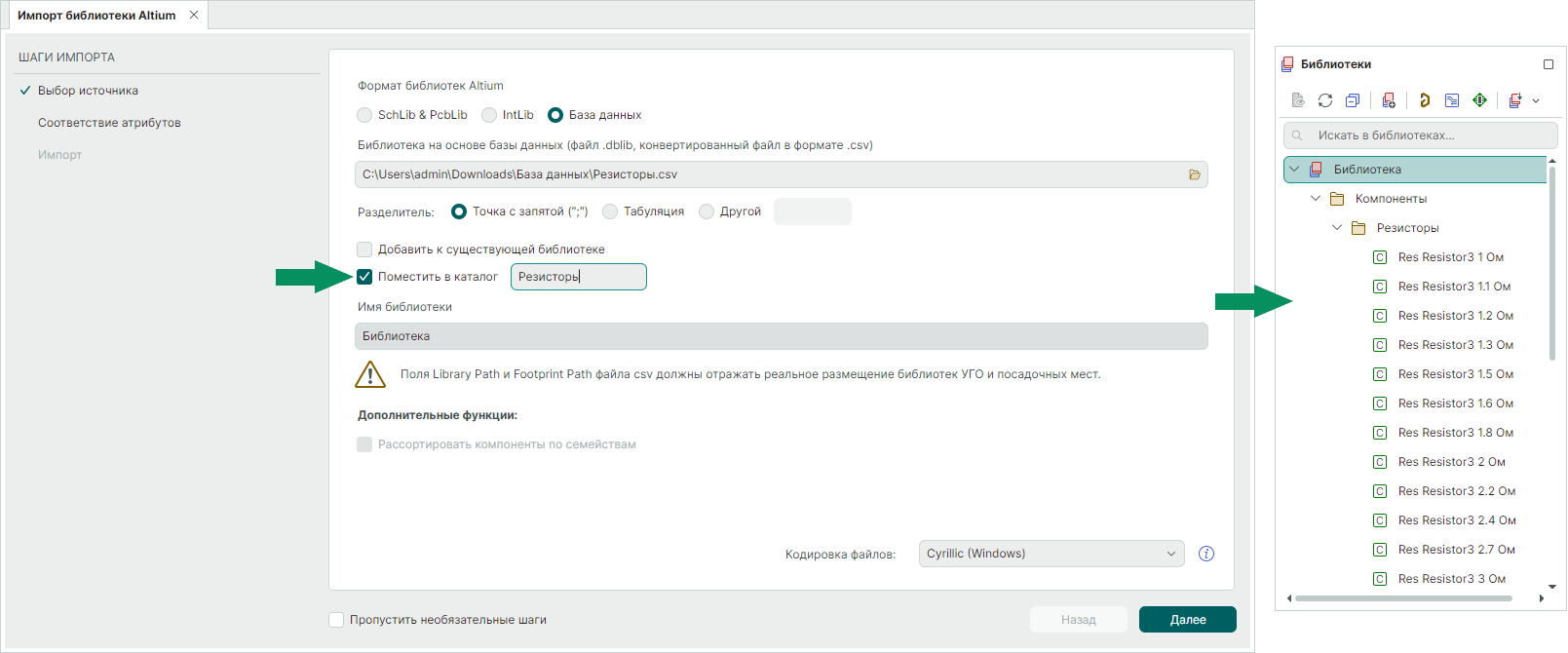Click the Импорт step in sidebar
This screenshot has width=1568, height=653.
click(59, 155)
